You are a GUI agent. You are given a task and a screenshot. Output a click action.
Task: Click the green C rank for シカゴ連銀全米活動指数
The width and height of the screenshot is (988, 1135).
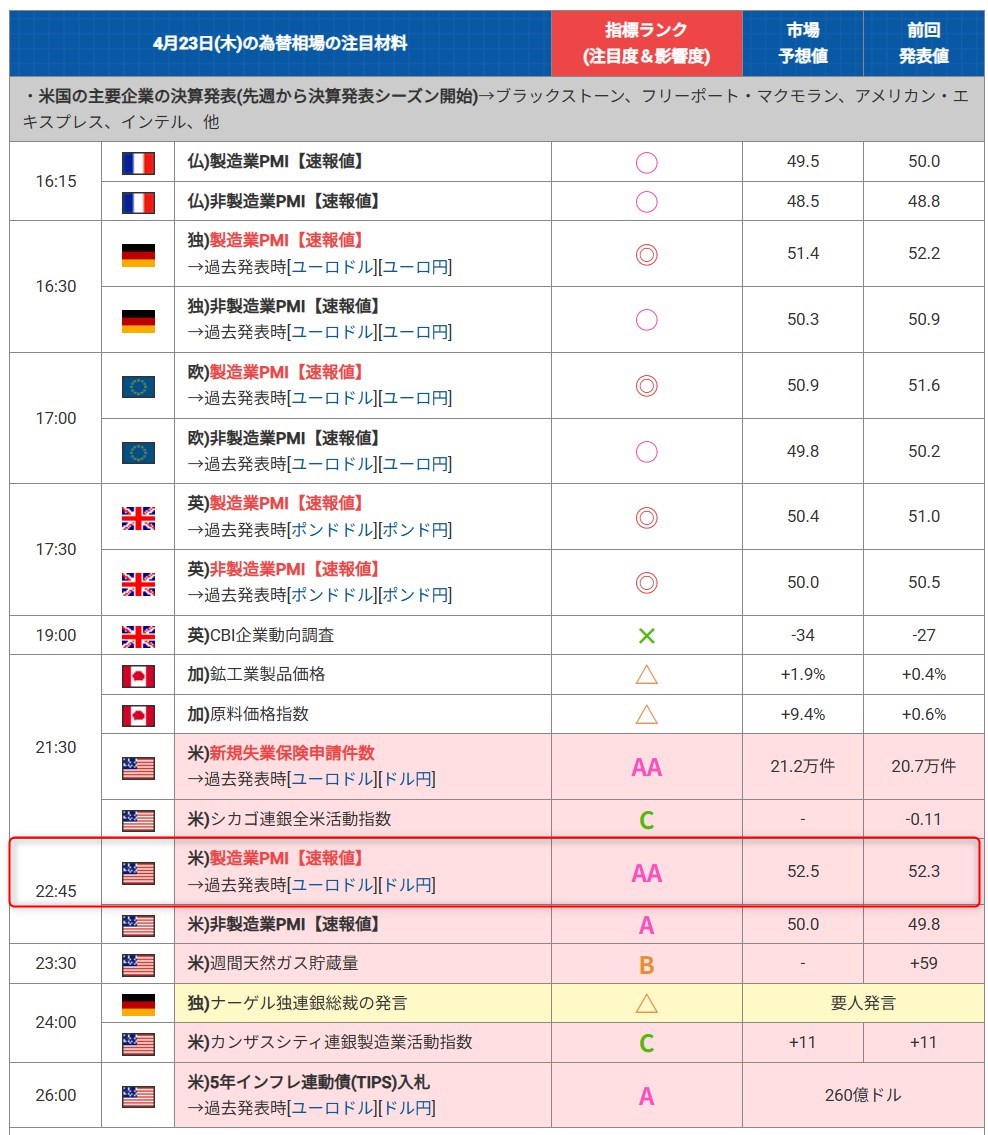(x=646, y=820)
